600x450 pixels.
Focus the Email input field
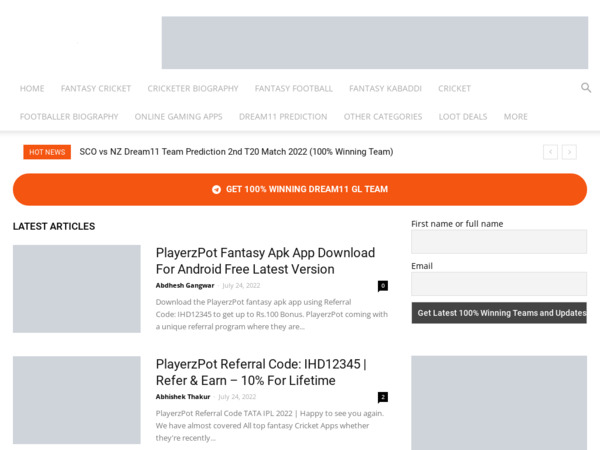click(x=499, y=284)
